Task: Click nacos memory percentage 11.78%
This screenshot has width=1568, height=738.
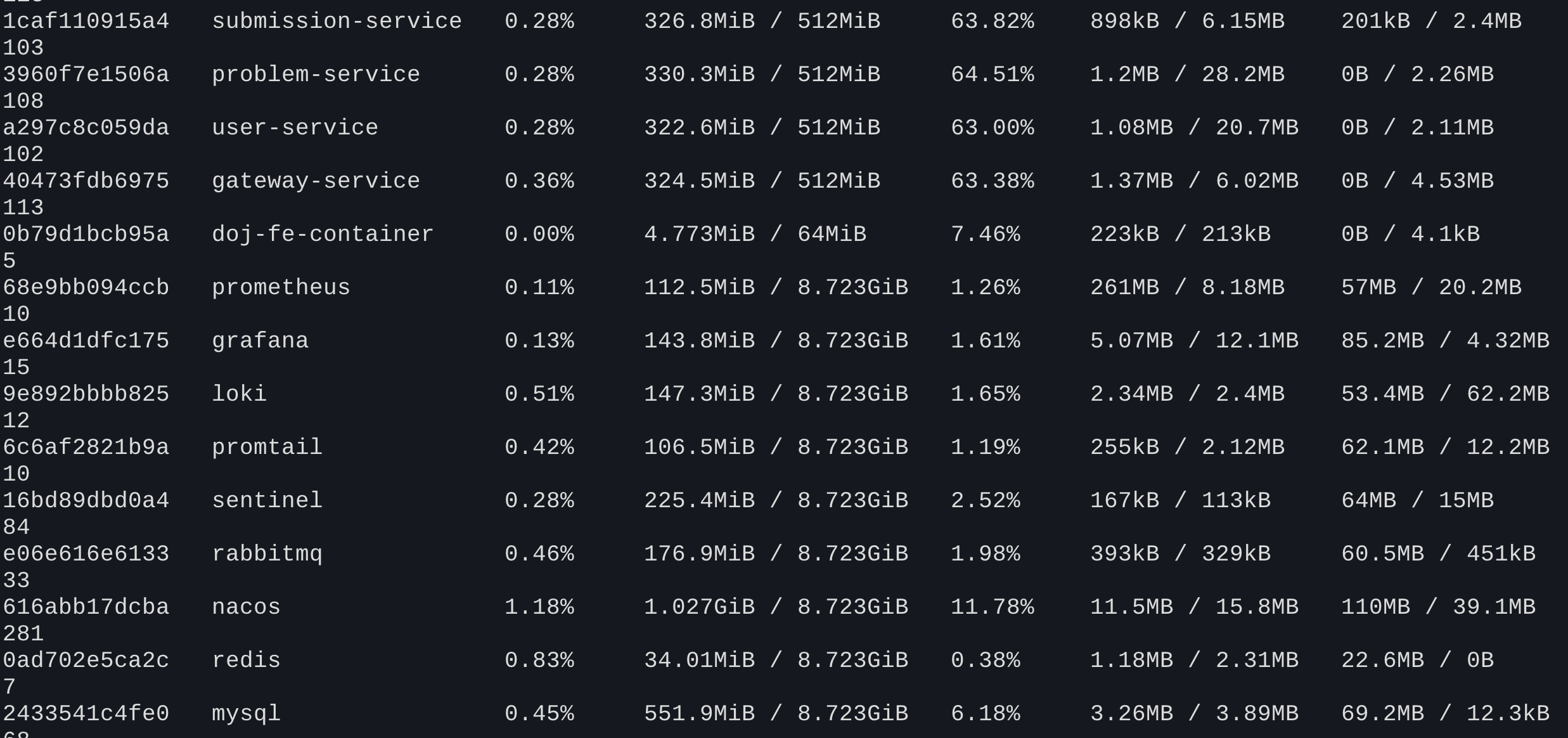Action: [993, 607]
